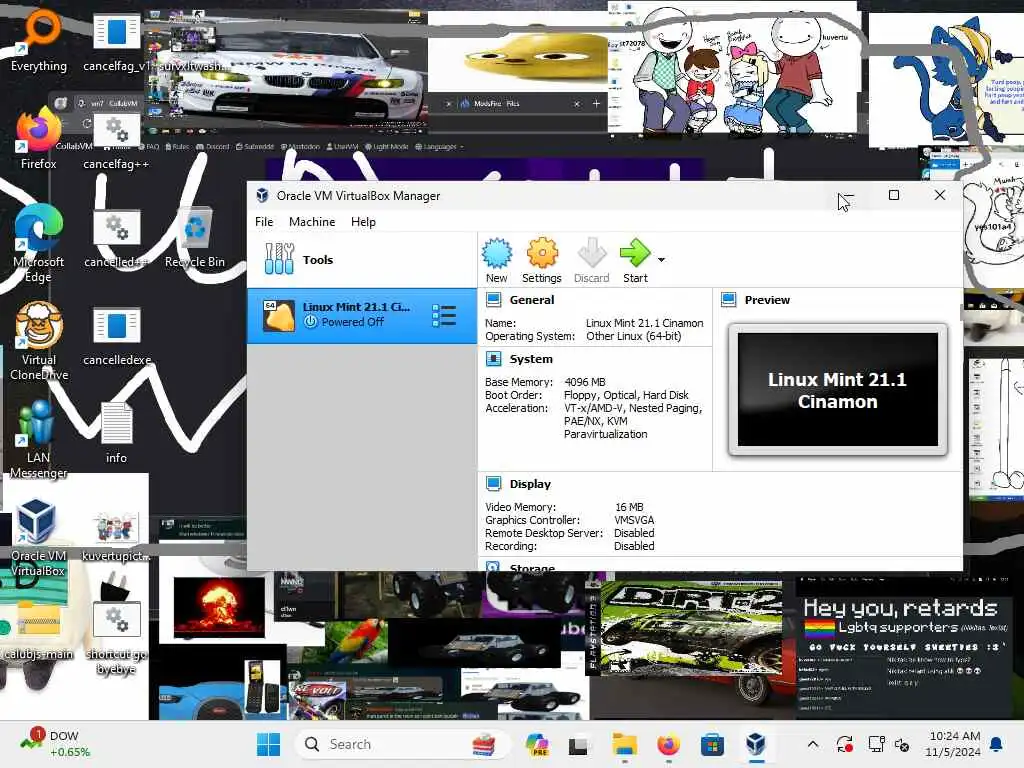Click the Recording "Disabled" value
The height and width of the screenshot is (768, 1024).
tap(634, 547)
